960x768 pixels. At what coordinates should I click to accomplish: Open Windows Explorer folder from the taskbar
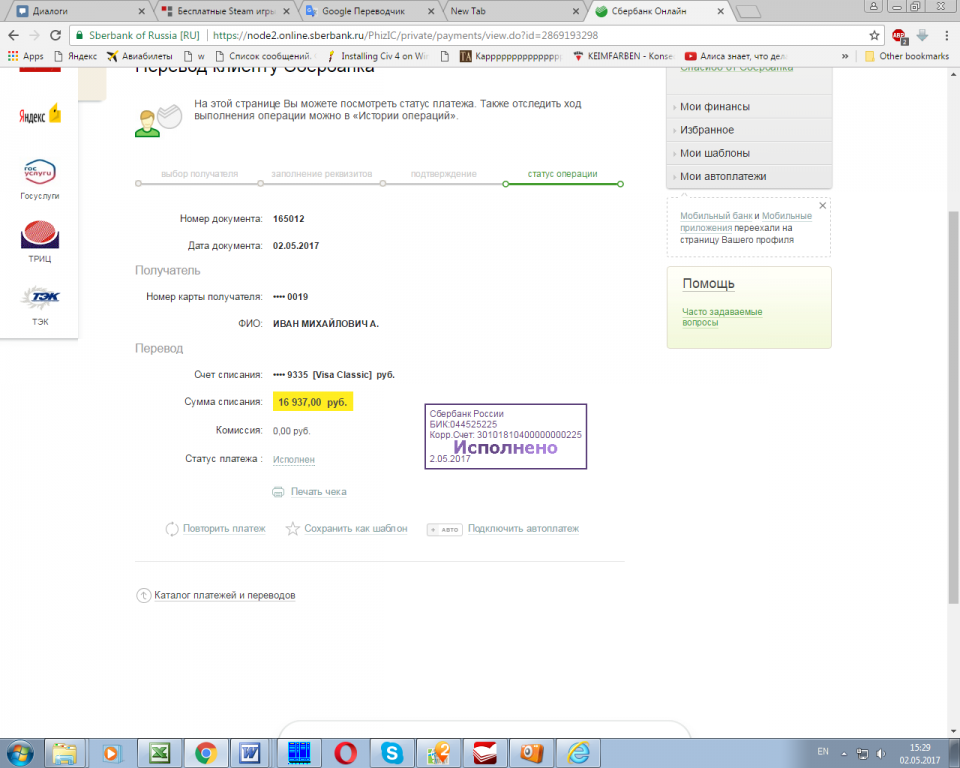[64, 753]
